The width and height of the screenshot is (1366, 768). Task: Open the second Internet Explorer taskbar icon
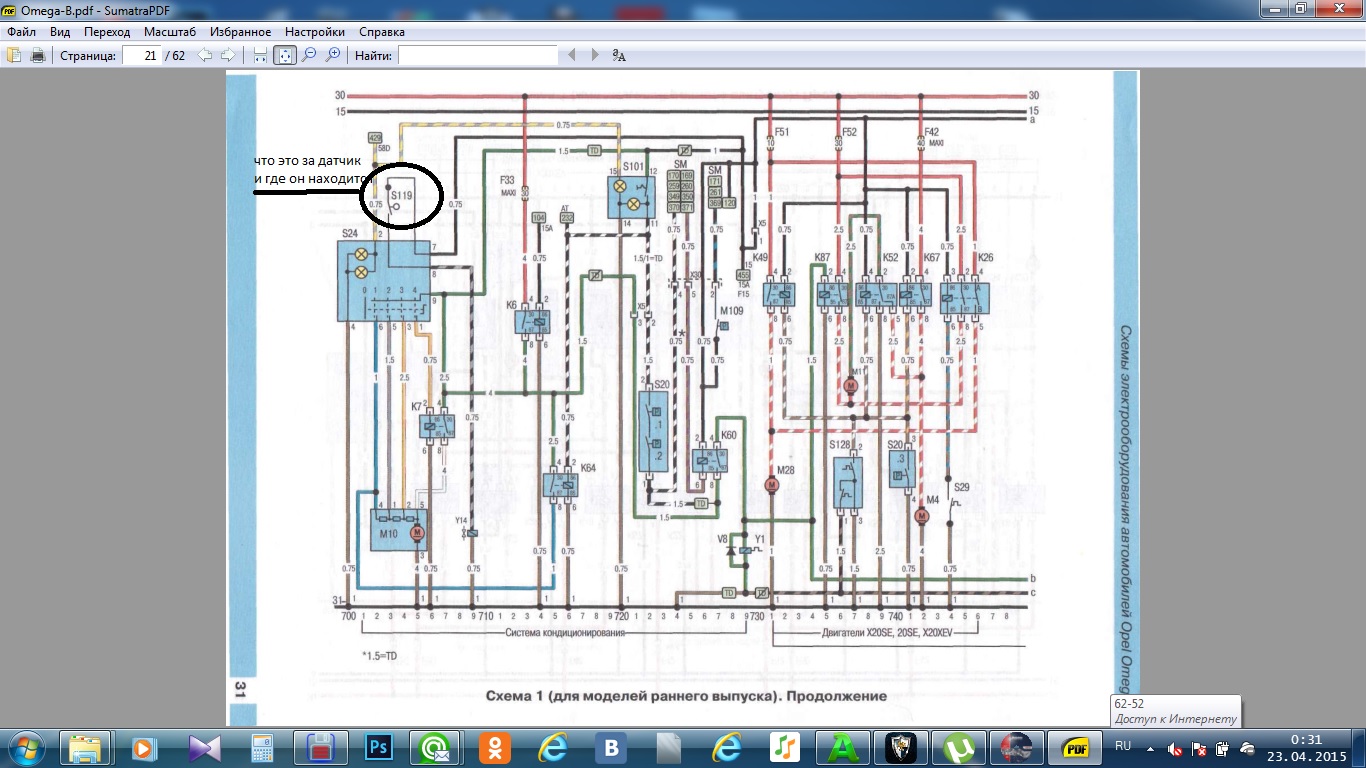[726, 747]
